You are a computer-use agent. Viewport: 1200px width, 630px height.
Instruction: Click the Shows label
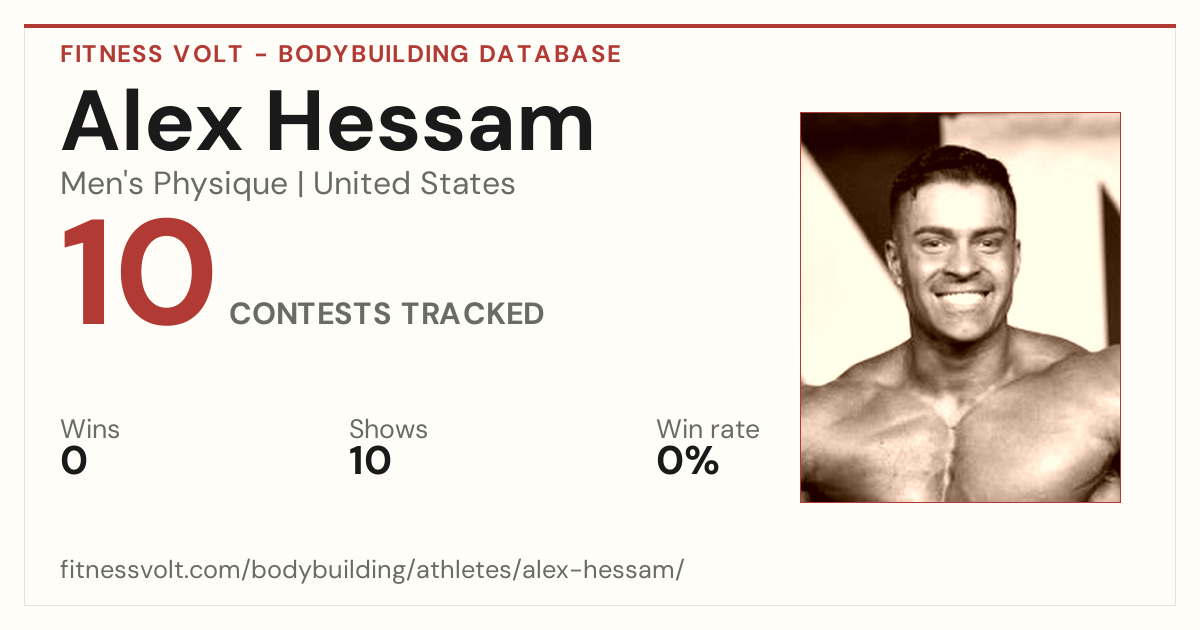click(388, 430)
